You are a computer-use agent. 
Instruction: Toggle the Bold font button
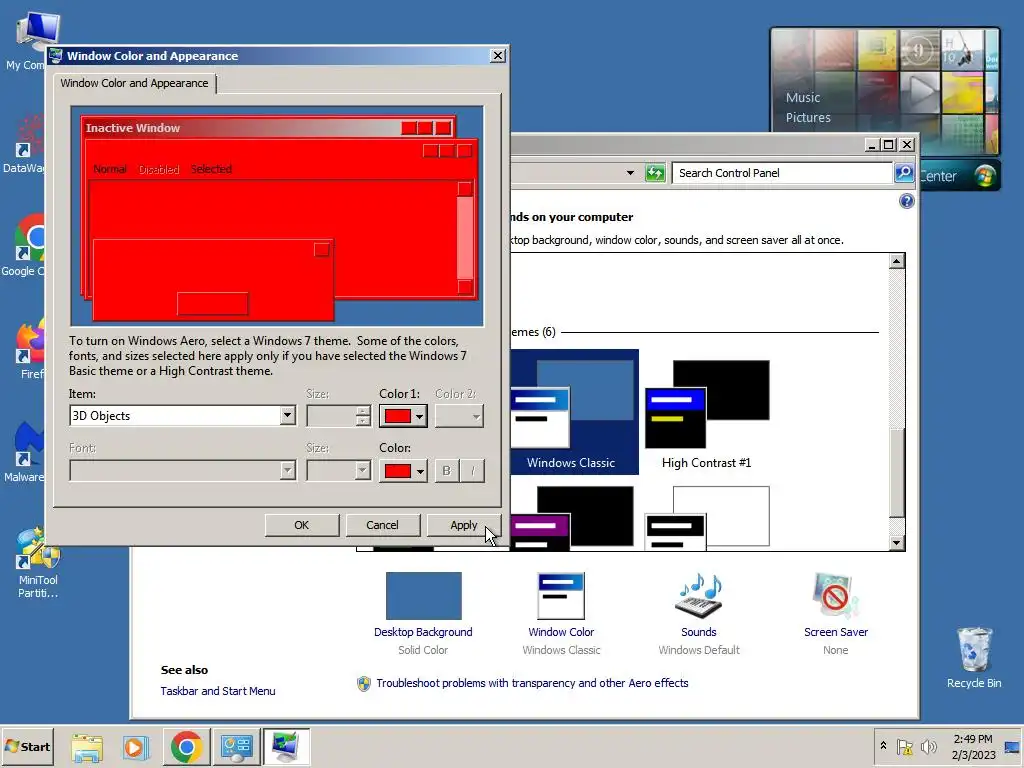[x=447, y=471]
